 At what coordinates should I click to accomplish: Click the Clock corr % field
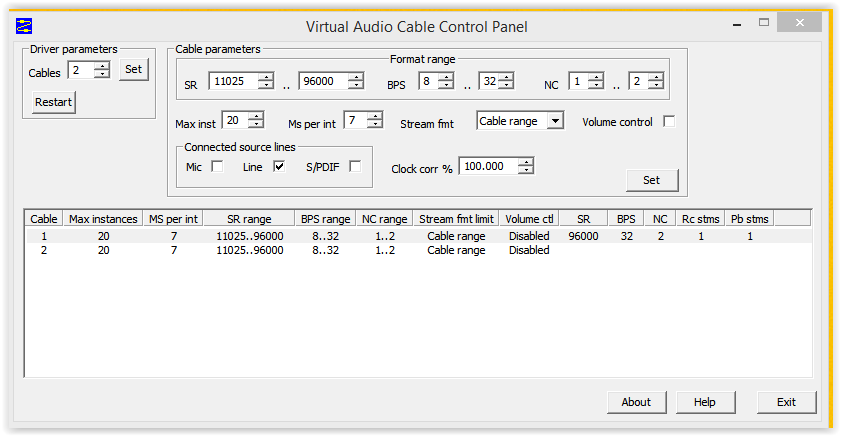point(489,166)
